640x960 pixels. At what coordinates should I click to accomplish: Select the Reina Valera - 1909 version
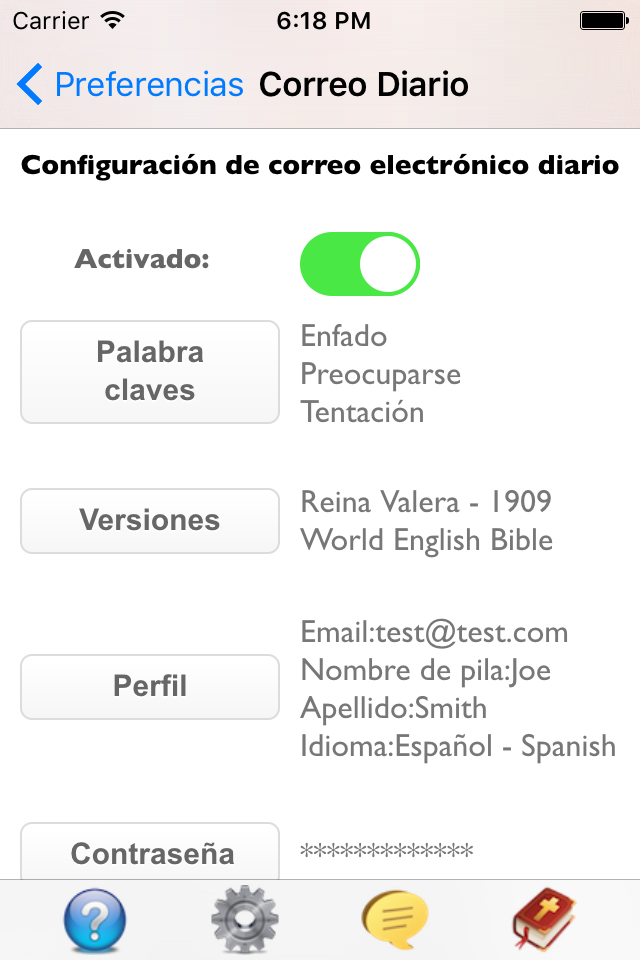tap(426, 502)
